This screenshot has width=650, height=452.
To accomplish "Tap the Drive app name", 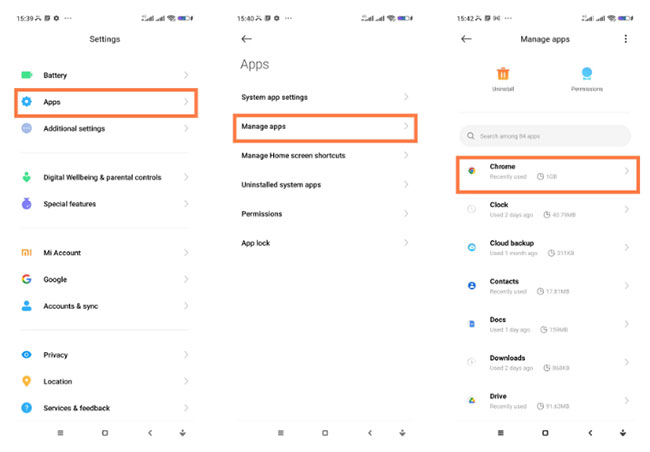I will [498, 396].
